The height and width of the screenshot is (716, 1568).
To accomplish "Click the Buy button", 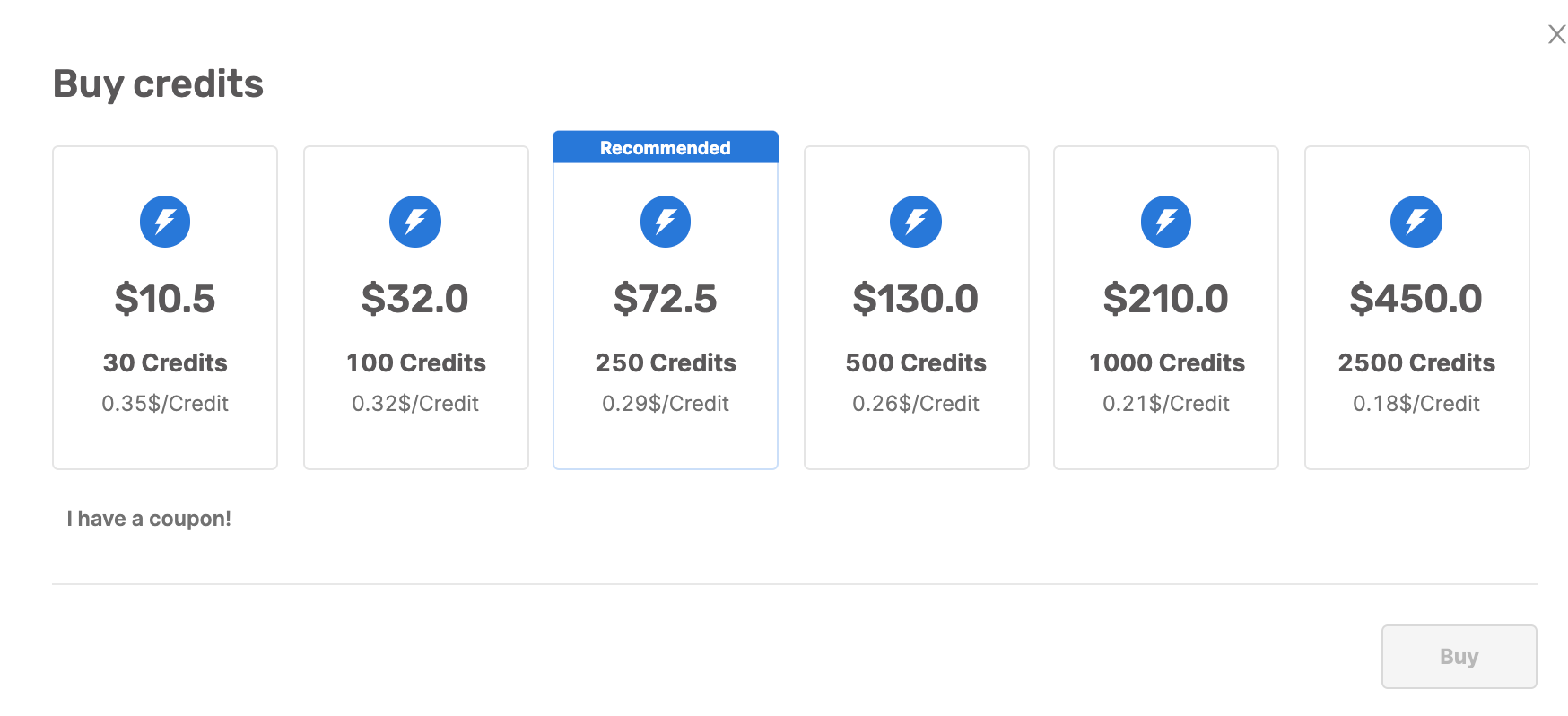I will tap(1459, 657).
